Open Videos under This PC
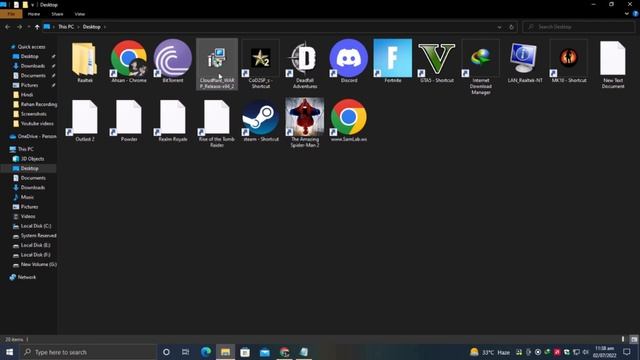The width and height of the screenshot is (640, 360). pyautogui.click(x=28, y=216)
